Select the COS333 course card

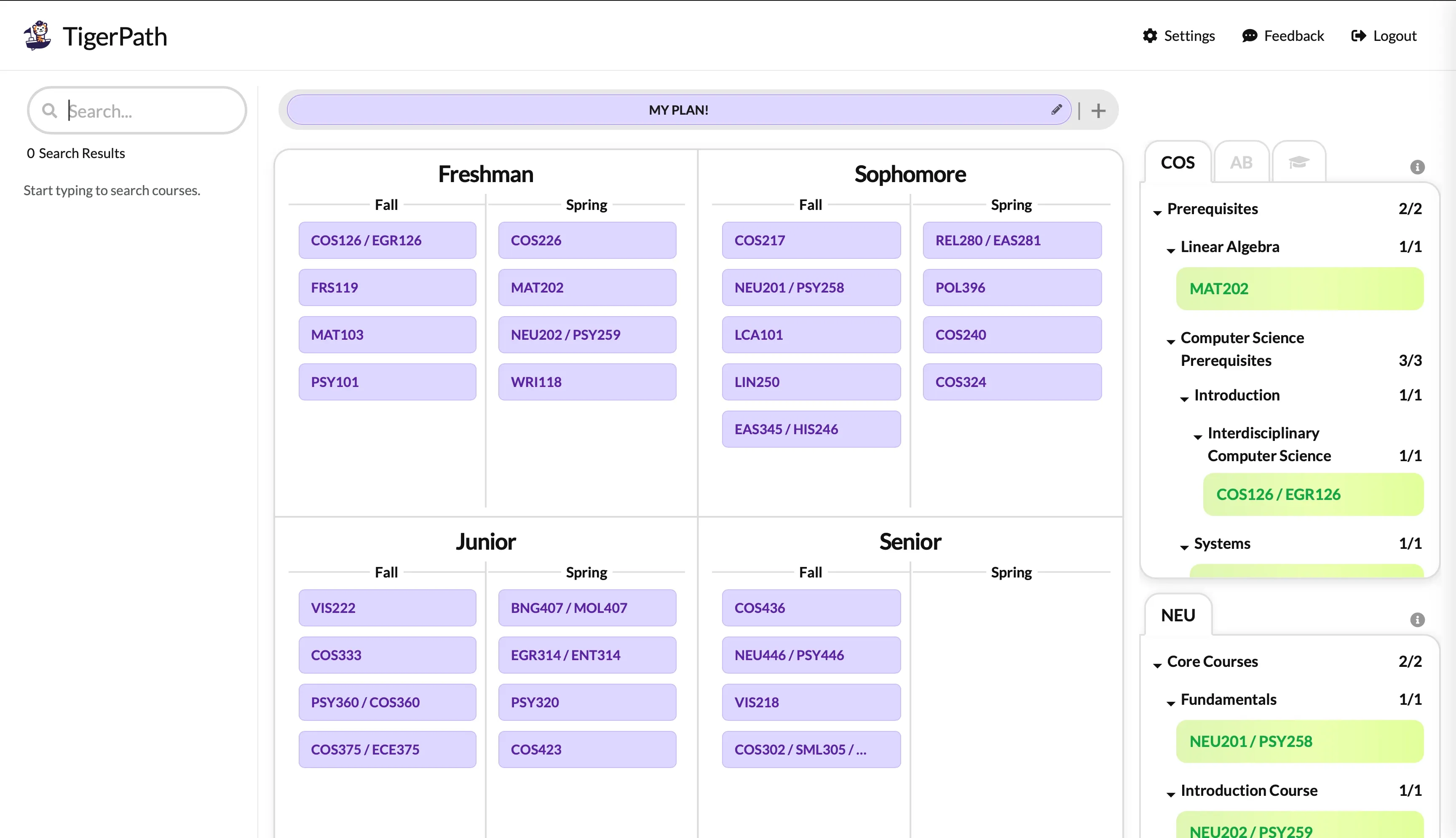pyautogui.click(x=388, y=655)
